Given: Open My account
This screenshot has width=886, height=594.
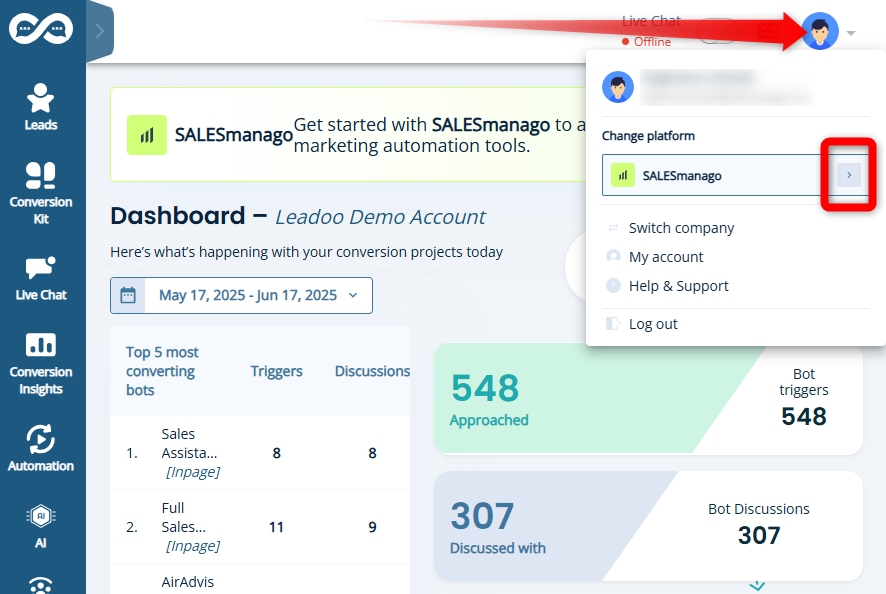Looking at the screenshot, I should (x=666, y=257).
